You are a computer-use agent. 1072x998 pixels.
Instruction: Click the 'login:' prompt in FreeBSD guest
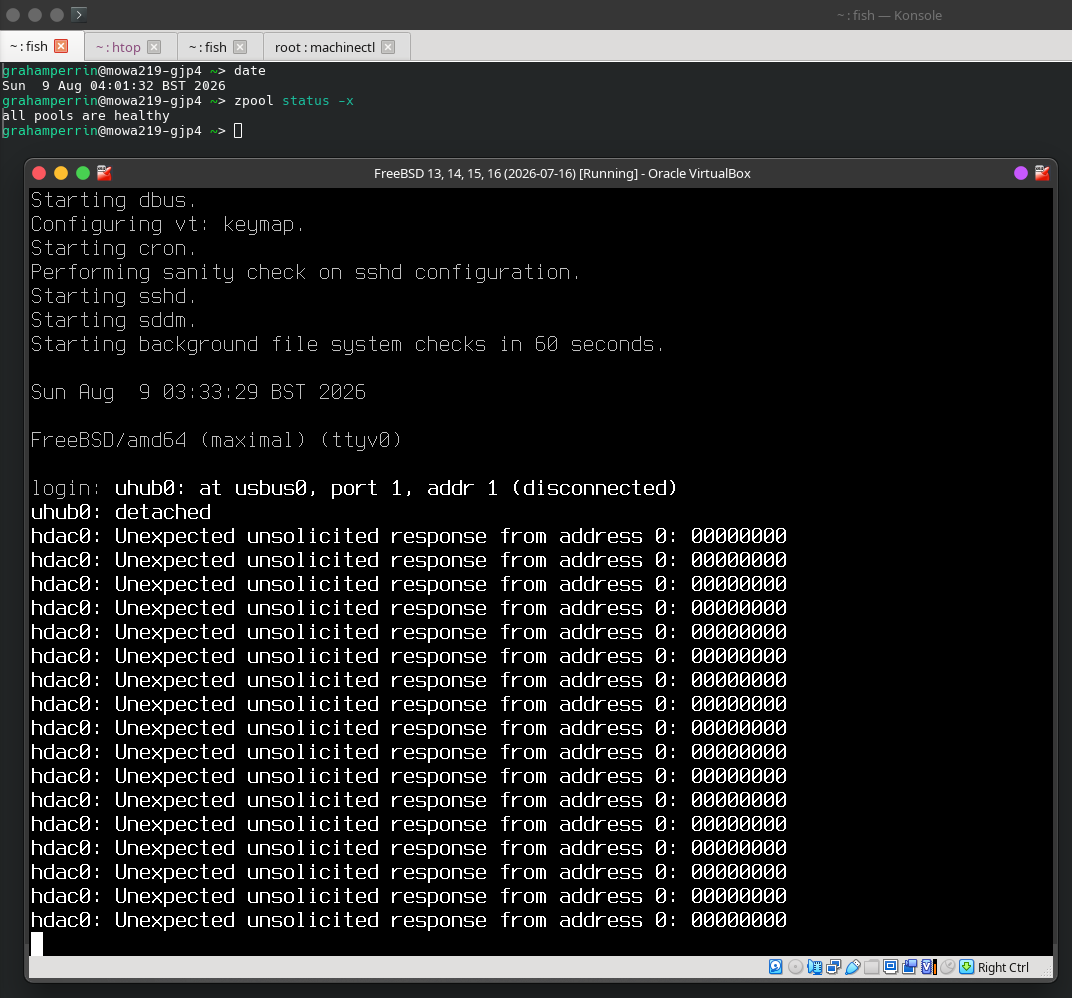66,488
